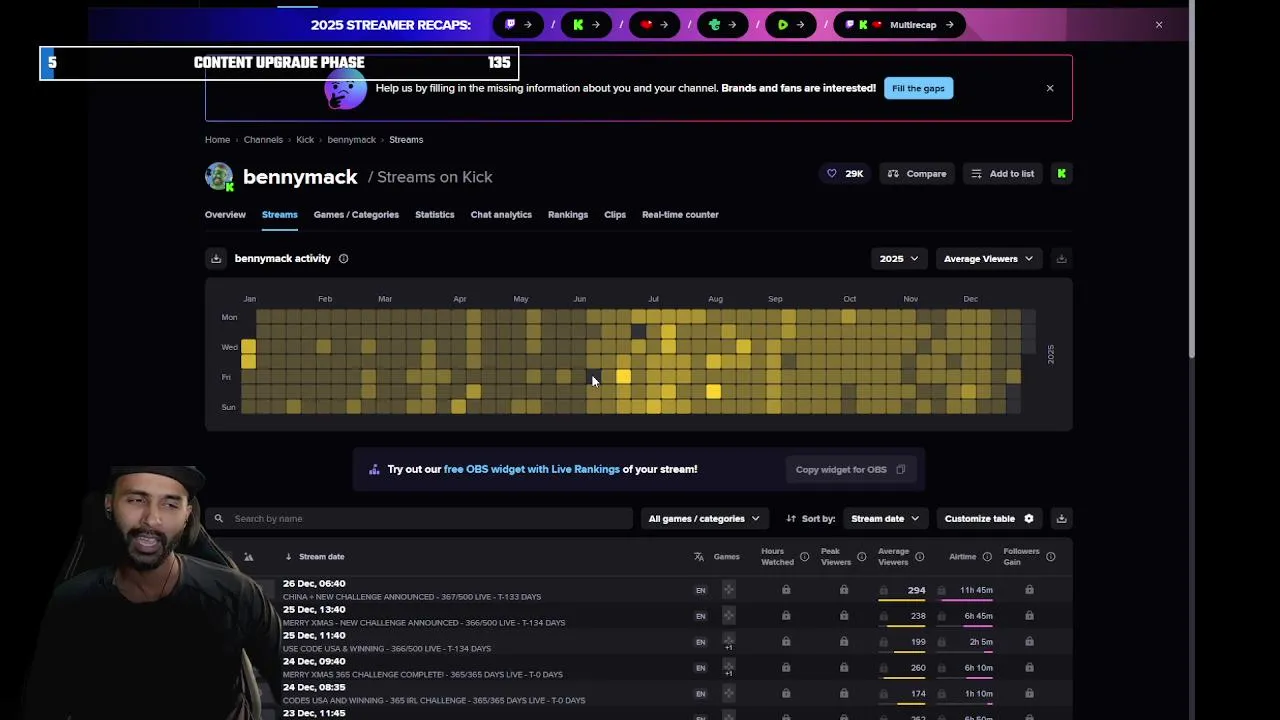Click the Fill the gaps button
The image size is (1280, 720).
click(x=918, y=88)
